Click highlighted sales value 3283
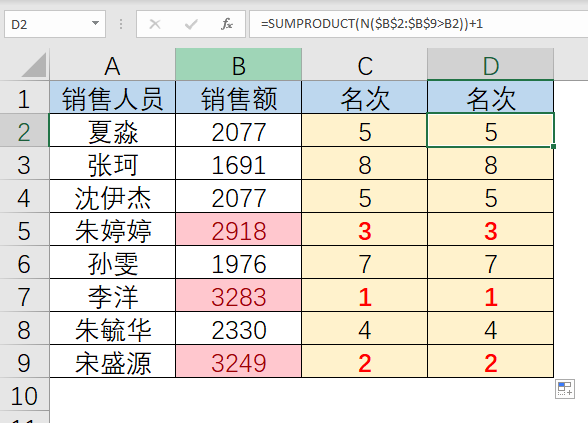This screenshot has width=588, height=423. [x=238, y=295]
